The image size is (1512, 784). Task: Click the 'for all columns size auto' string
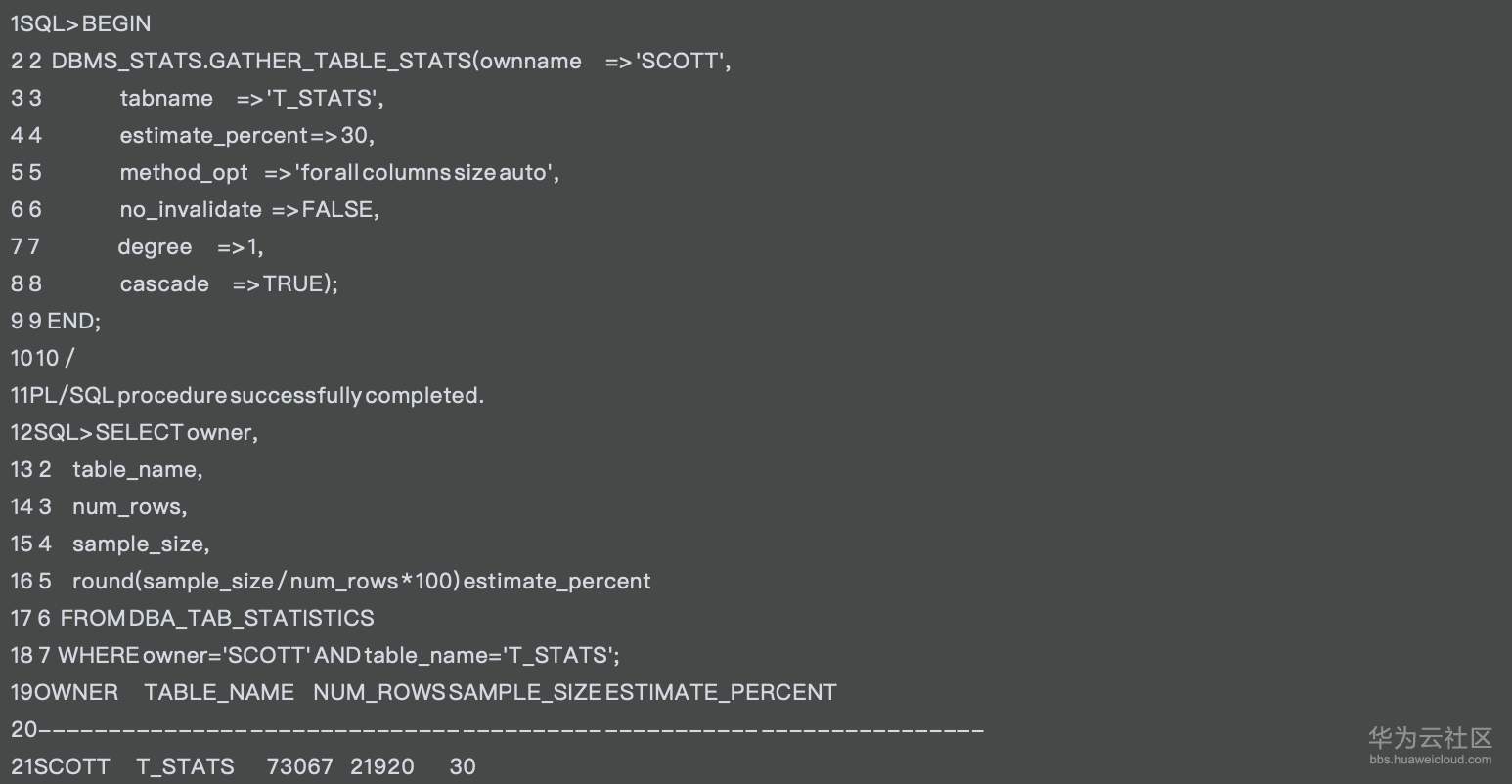click(426, 172)
